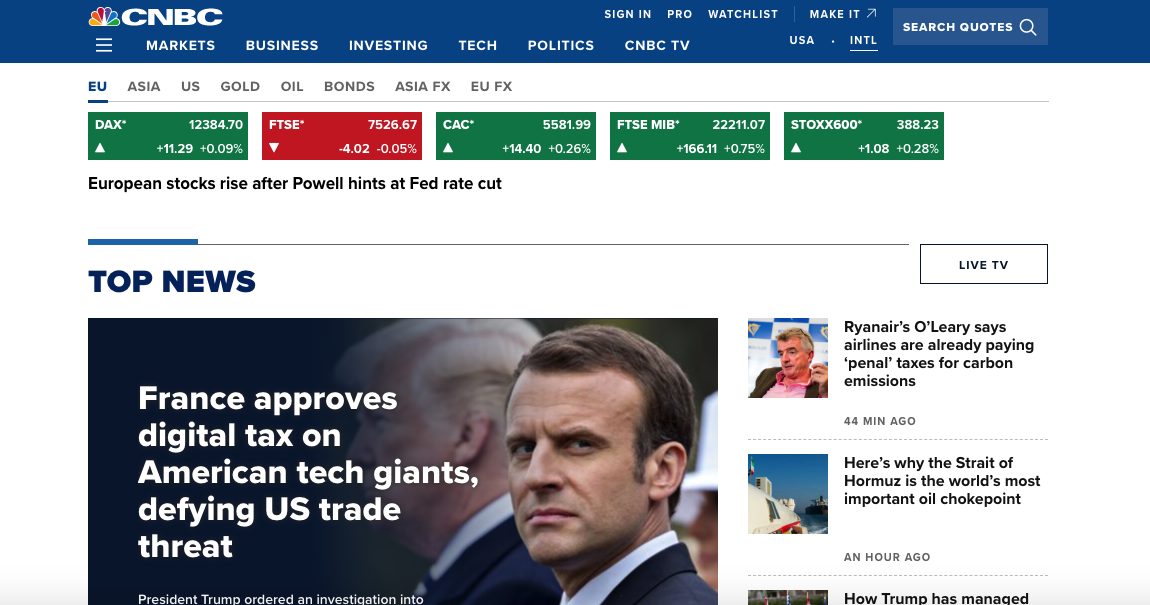This screenshot has height=605, width=1150.
Task: Click the Live TV button
Action: (x=984, y=264)
